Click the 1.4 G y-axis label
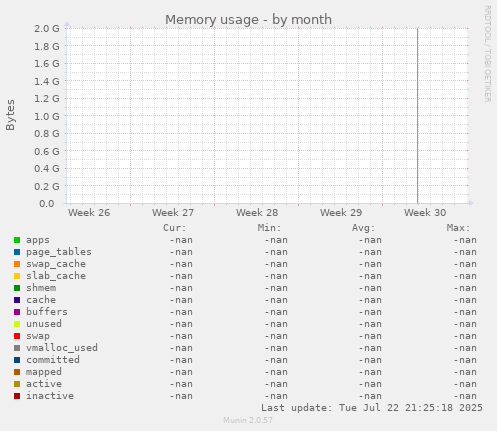The width and height of the screenshot is (497, 431). pos(47,81)
